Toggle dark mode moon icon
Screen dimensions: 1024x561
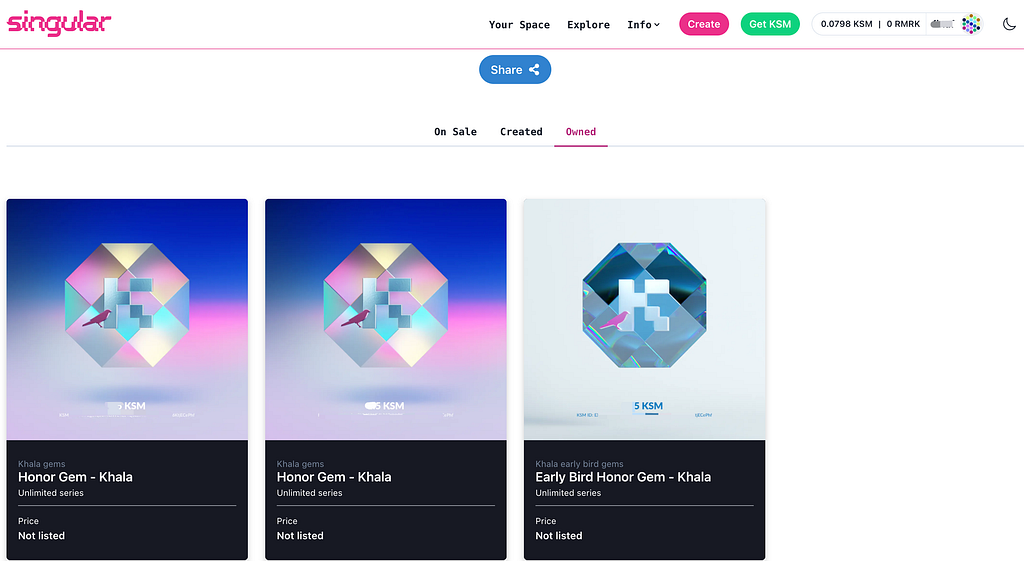pos(1009,24)
